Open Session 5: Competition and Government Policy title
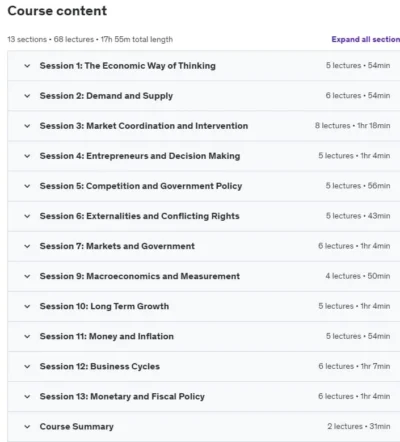Screen dimensions: 400x442 [141, 186]
